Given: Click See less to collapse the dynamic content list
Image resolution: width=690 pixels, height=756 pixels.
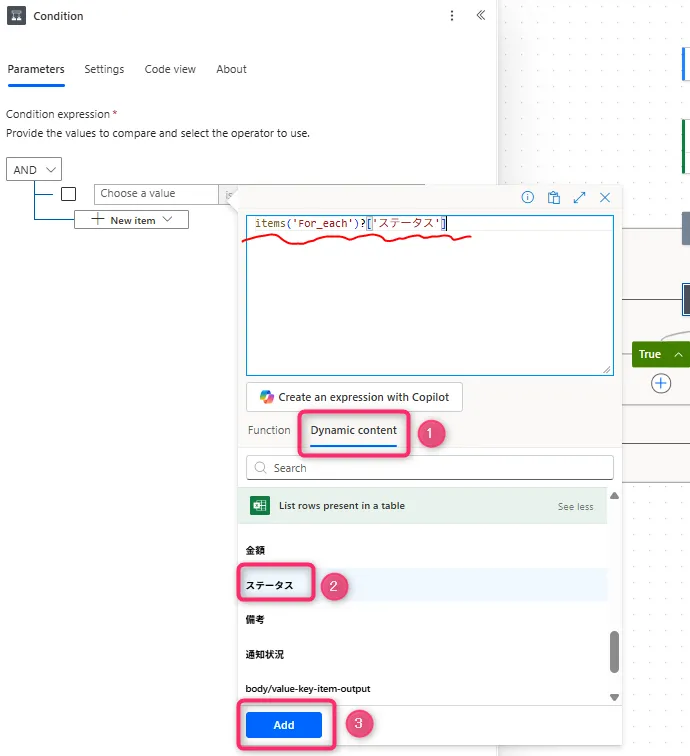Looking at the screenshot, I should 575,507.
